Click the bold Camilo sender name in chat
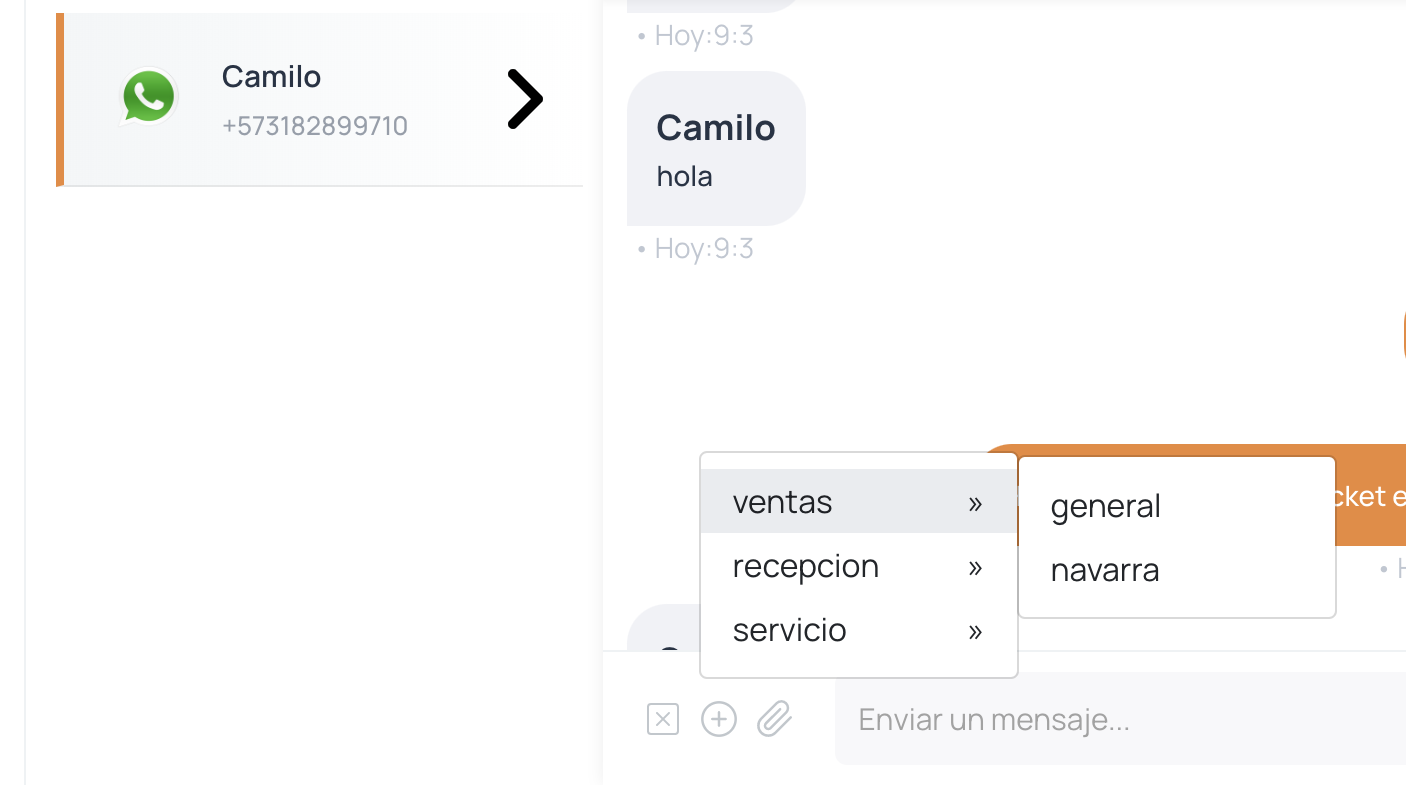This screenshot has width=1406, height=790. point(715,128)
